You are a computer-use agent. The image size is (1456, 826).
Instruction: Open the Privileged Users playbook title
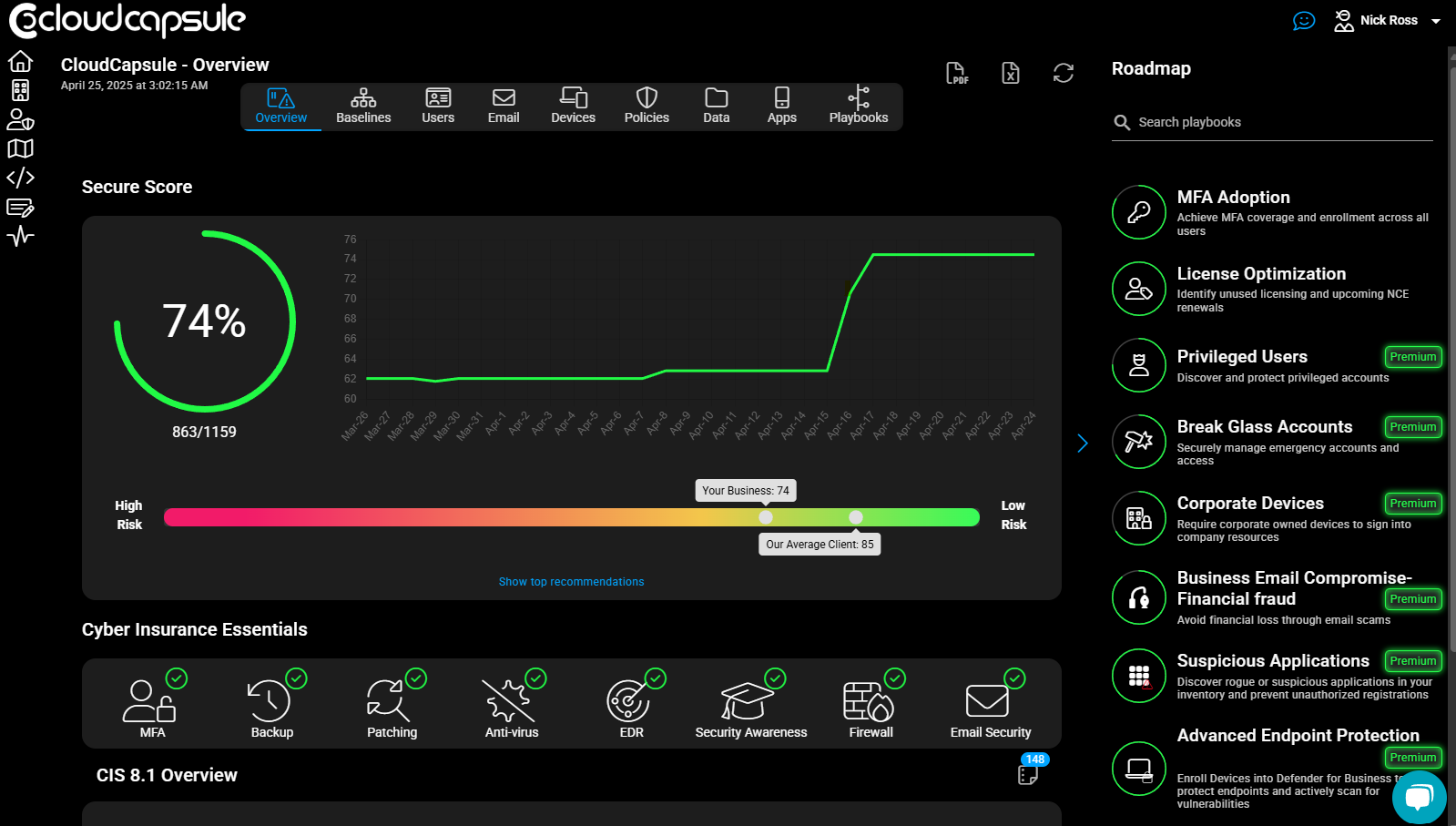(1242, 357)
